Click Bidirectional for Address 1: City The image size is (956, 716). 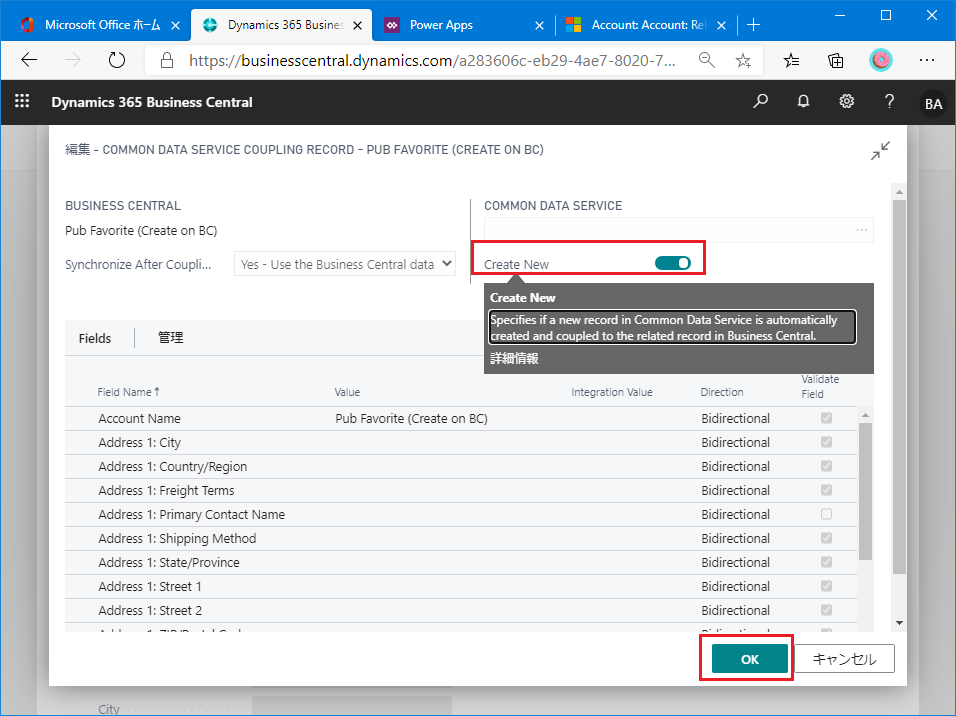point(735,442)
